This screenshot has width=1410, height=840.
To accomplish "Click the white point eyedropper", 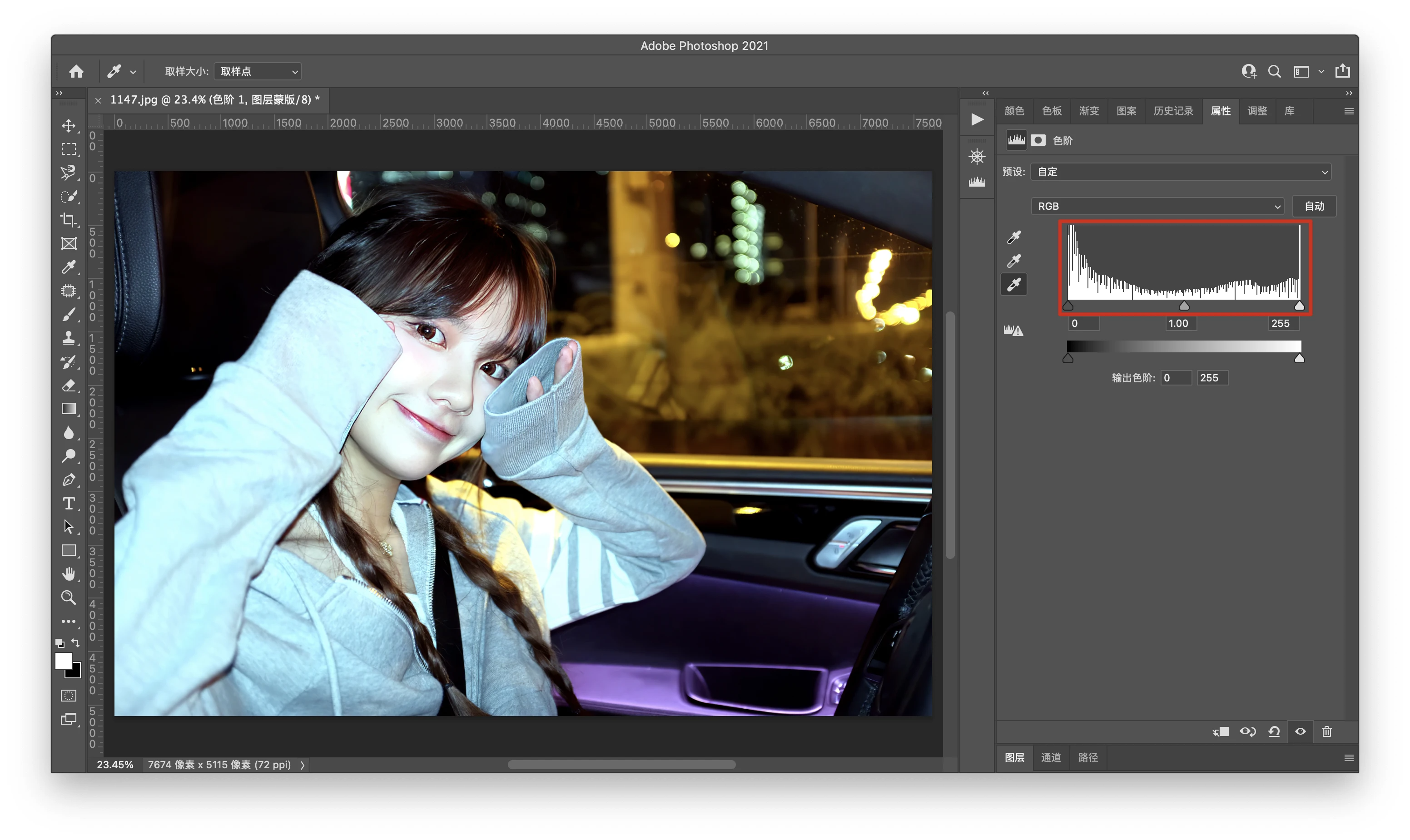I will click(x=1013, y=284).
